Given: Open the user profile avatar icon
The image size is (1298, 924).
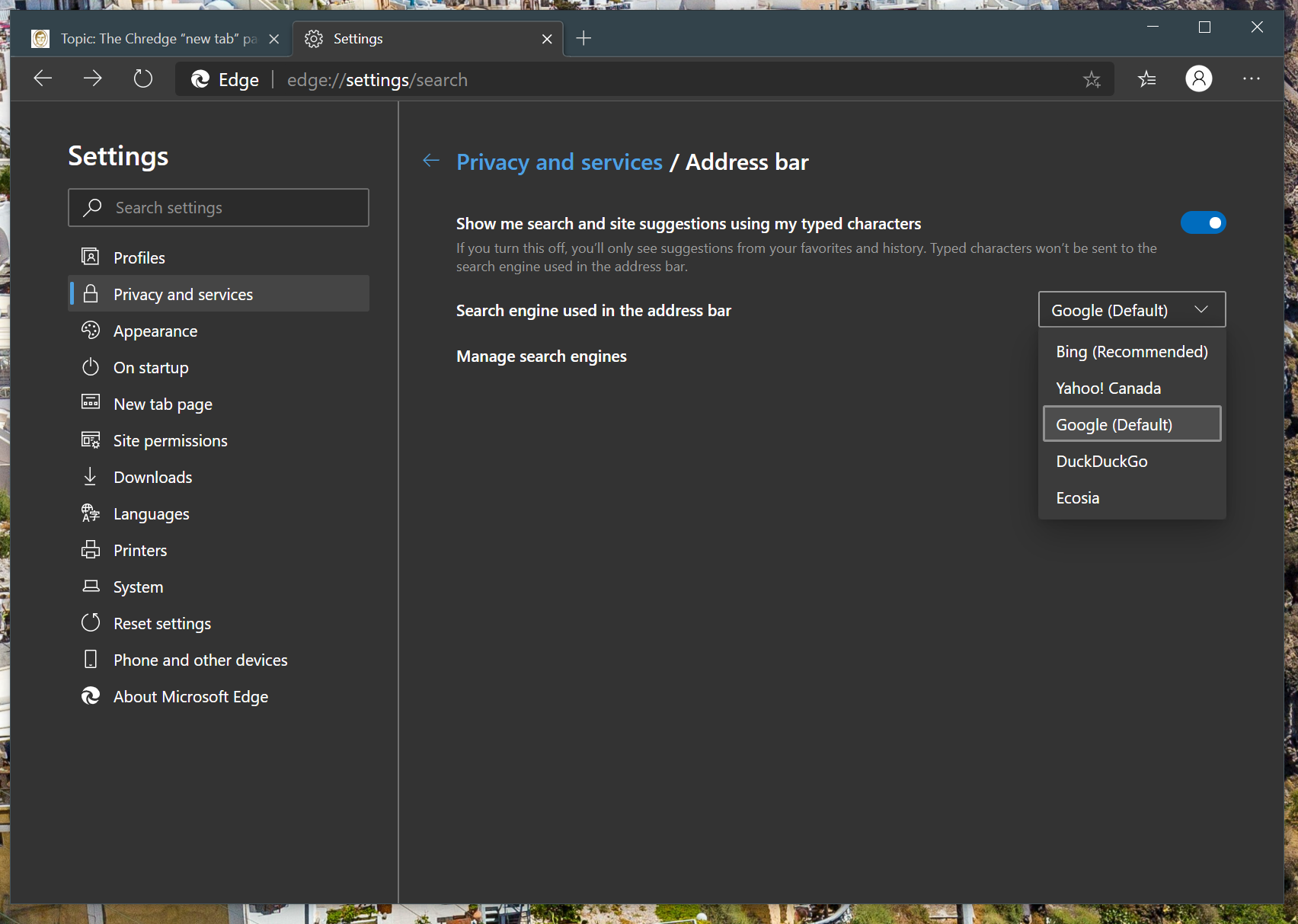Looking at the screenshot, I should pos(1198,78).
